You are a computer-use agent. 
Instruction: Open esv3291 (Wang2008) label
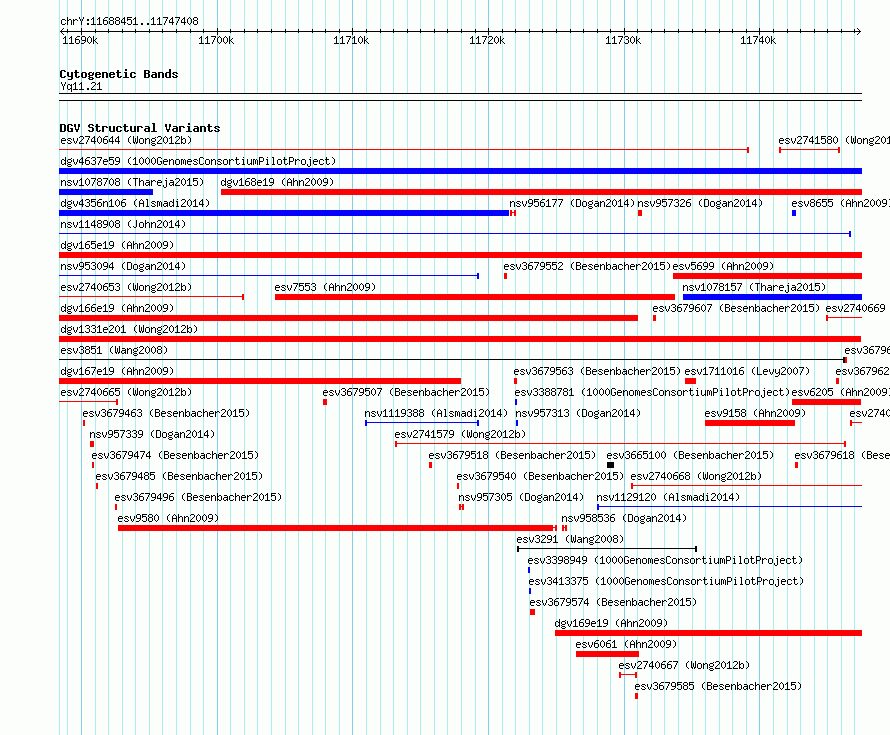(x=570, y=539)
